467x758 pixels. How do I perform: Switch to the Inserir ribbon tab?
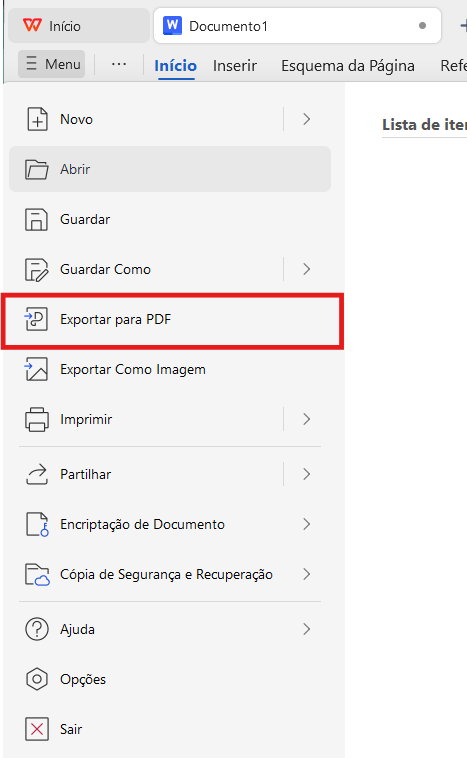tap(235, 66)
